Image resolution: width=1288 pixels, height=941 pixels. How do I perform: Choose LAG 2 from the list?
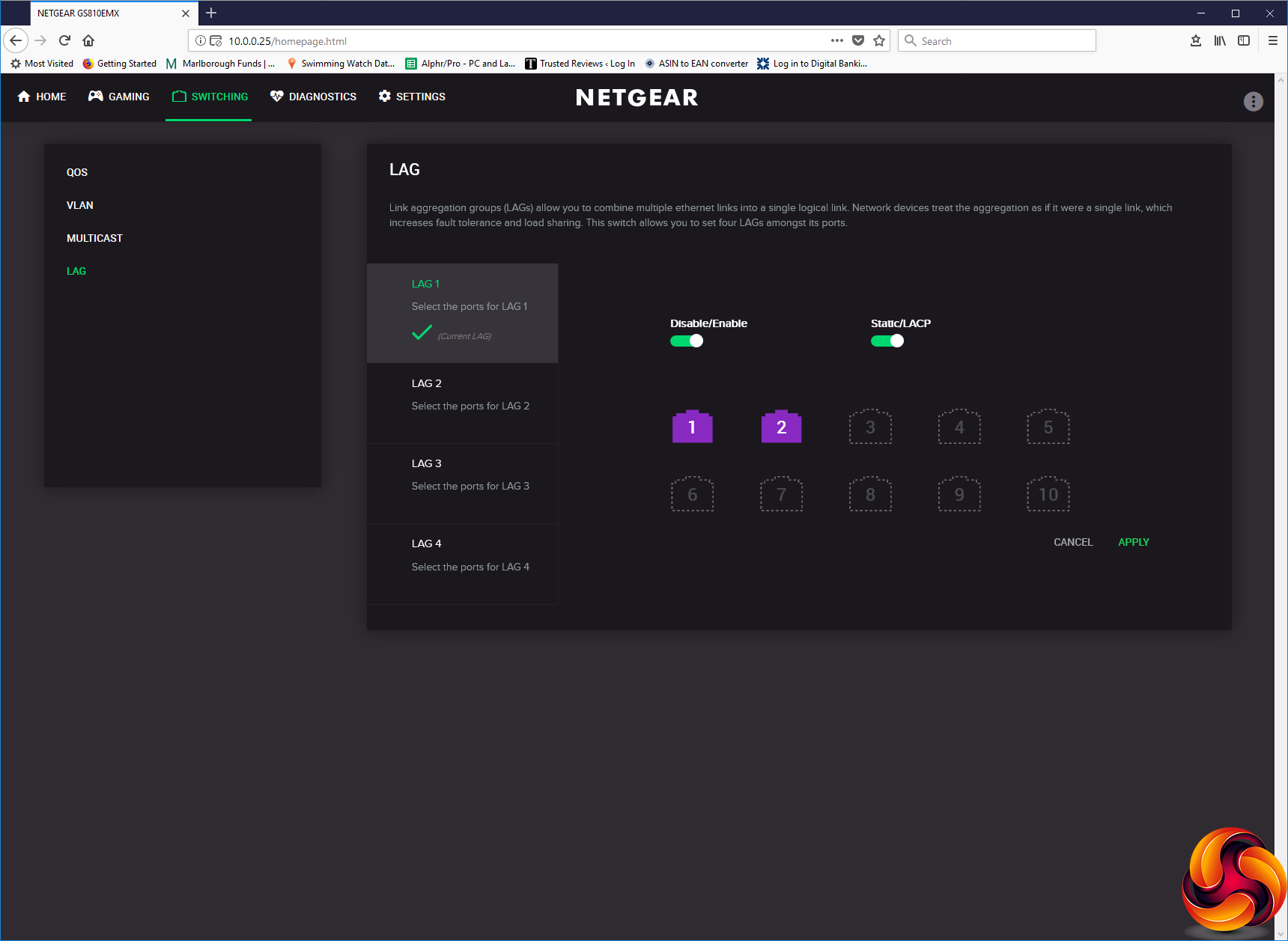click(462, 403)
